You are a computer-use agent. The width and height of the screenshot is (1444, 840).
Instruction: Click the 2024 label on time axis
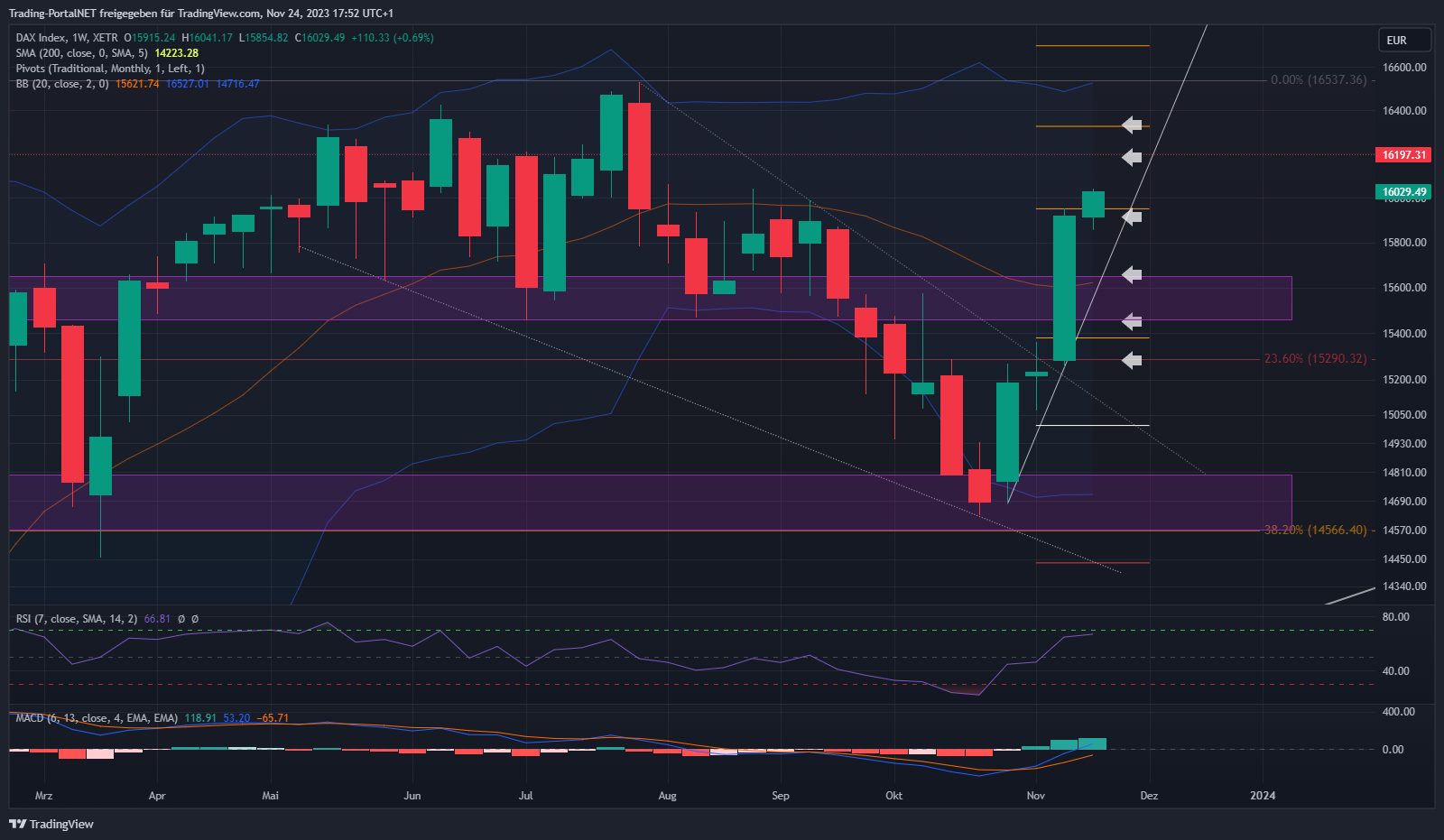click(x=1262, y=796)
